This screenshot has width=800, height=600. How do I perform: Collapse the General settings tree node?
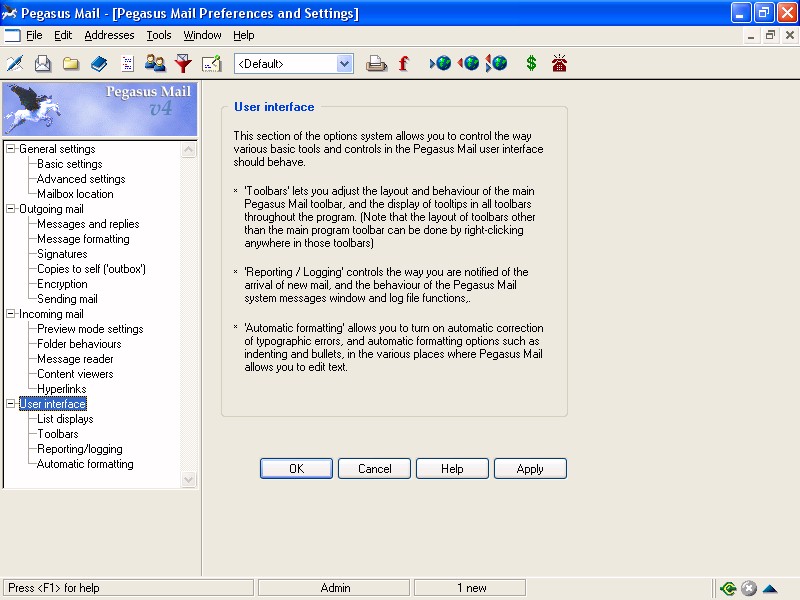pyautogui.click(x=11, y=149)
